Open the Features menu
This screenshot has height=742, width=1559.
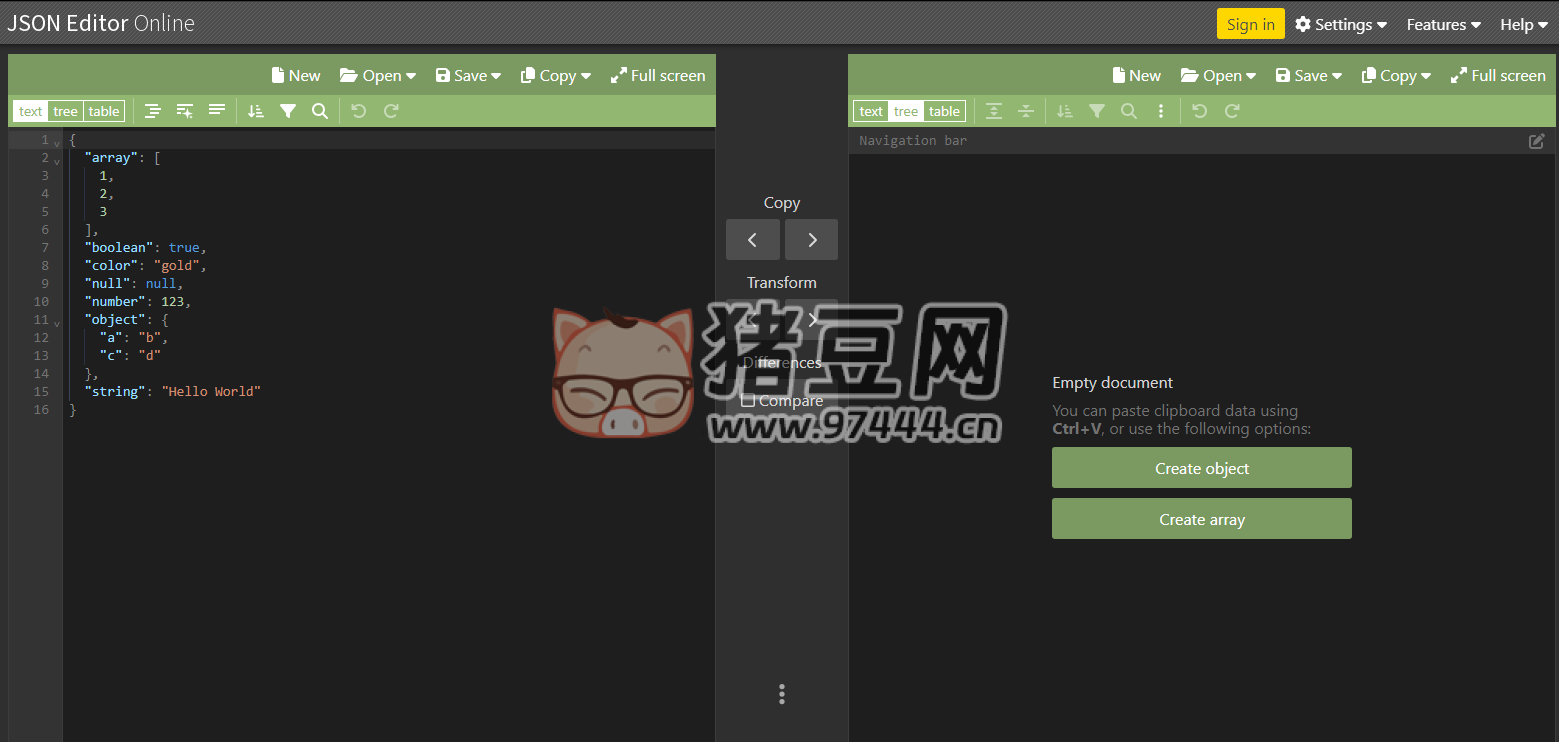click(1441, 24)
